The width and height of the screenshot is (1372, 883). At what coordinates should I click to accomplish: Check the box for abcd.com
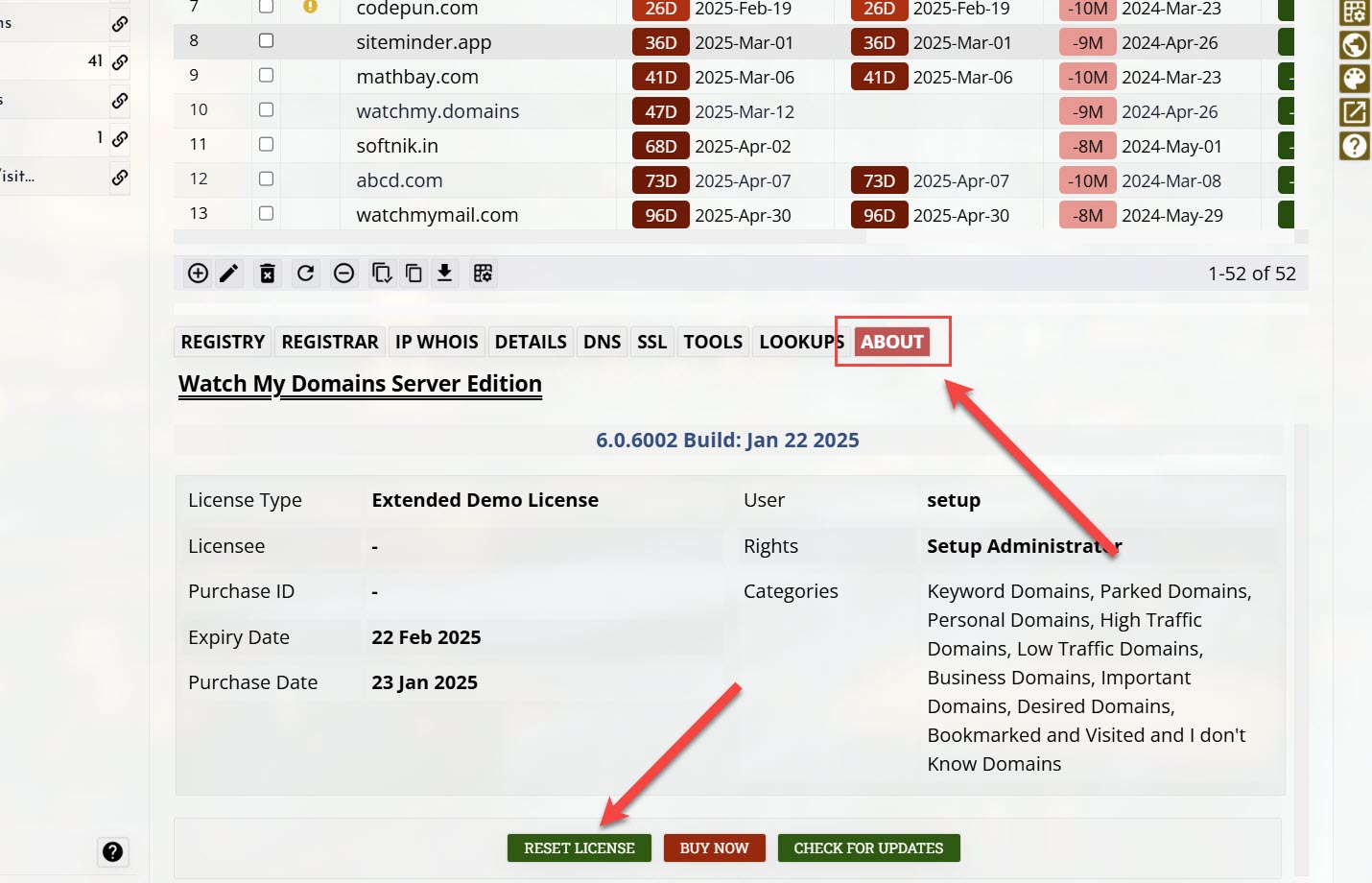[x=267, y=179]
